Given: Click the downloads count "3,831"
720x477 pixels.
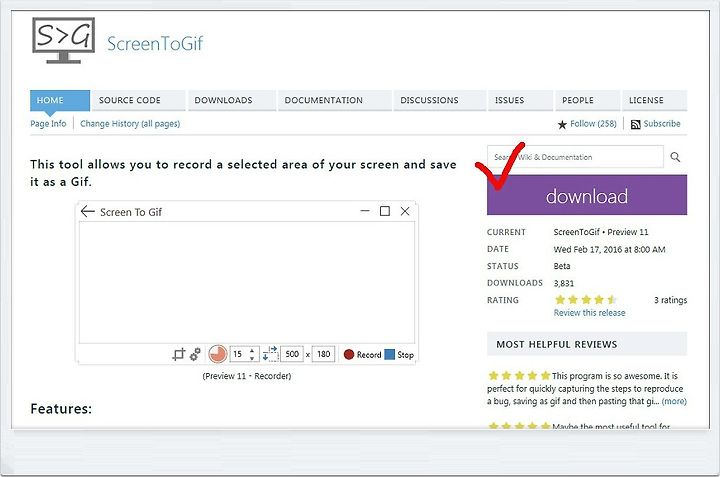Looking at the screenshot, I should tap(563, 283).
